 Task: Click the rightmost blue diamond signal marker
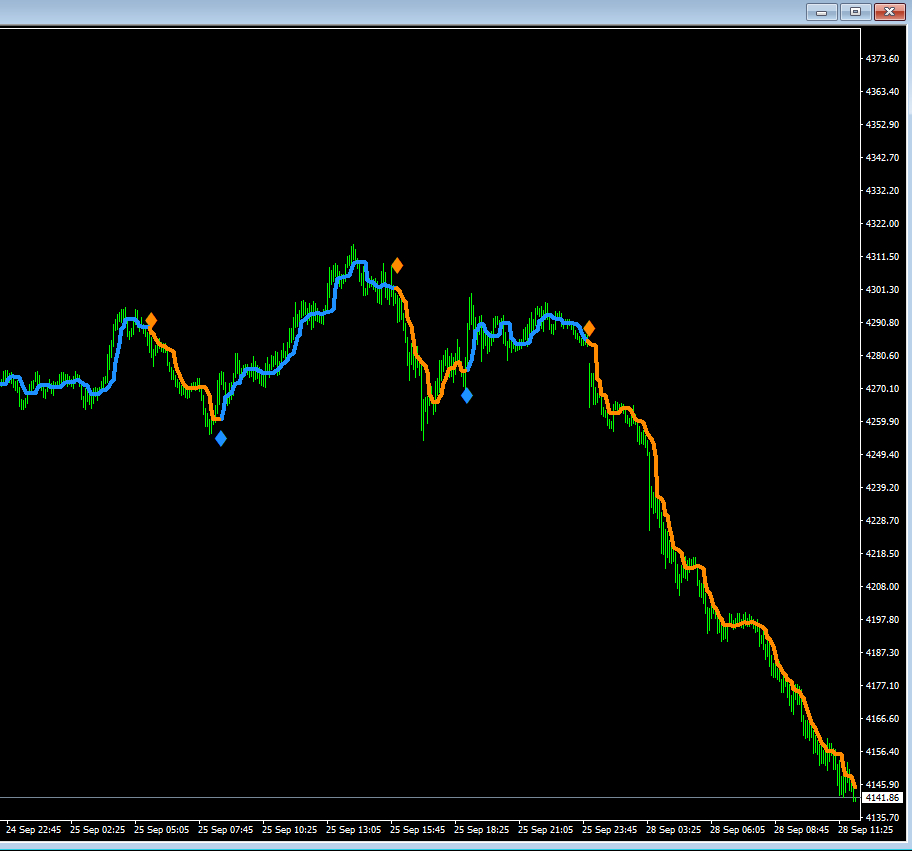pos(467,396)
